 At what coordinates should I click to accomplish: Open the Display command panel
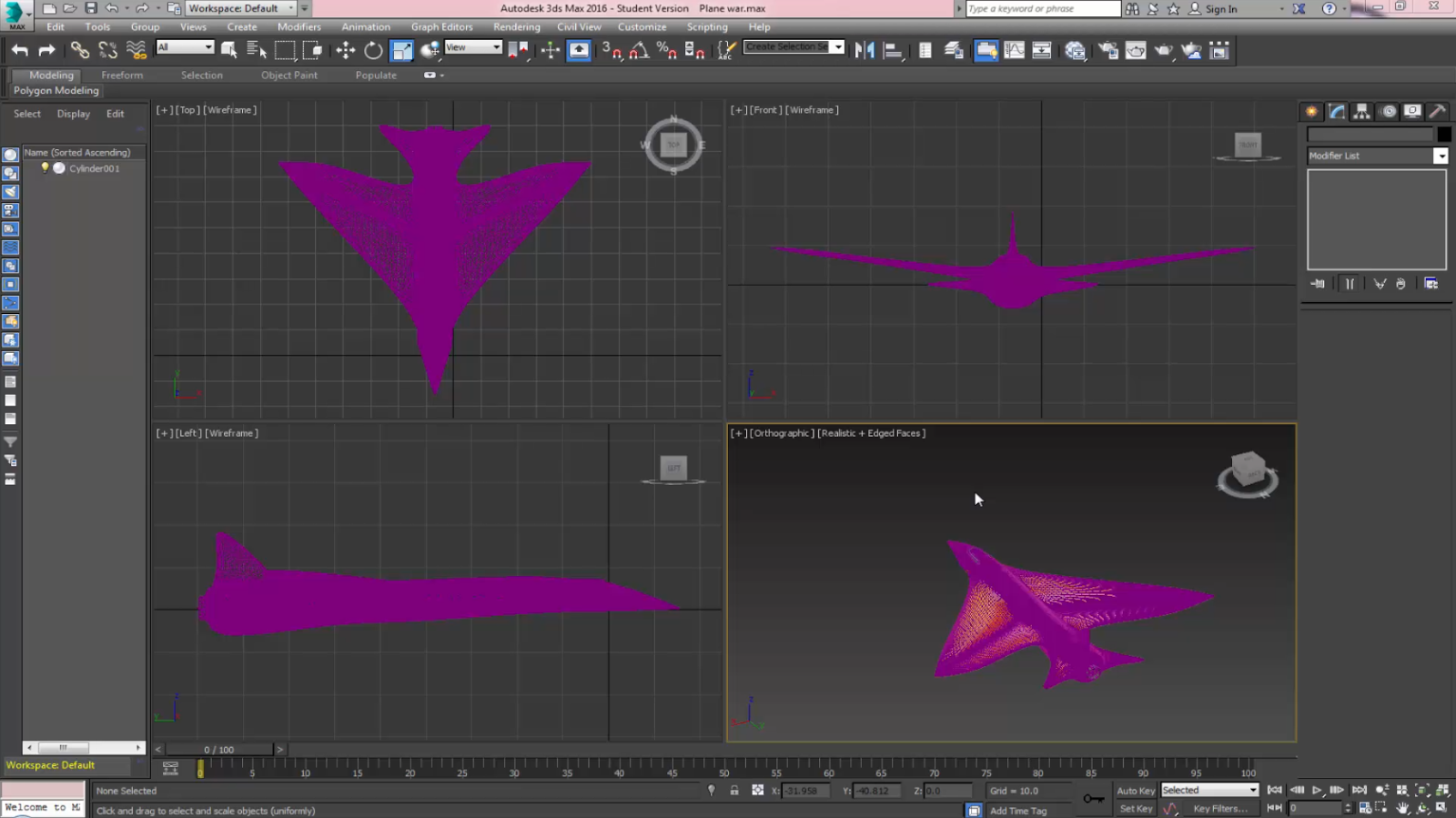click(1412, 111)
